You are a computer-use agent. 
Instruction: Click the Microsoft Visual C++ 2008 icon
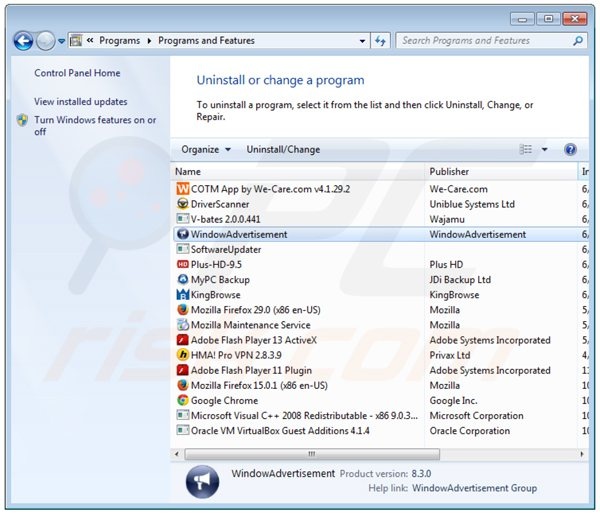pyautogui.click(x=183, y=415)
